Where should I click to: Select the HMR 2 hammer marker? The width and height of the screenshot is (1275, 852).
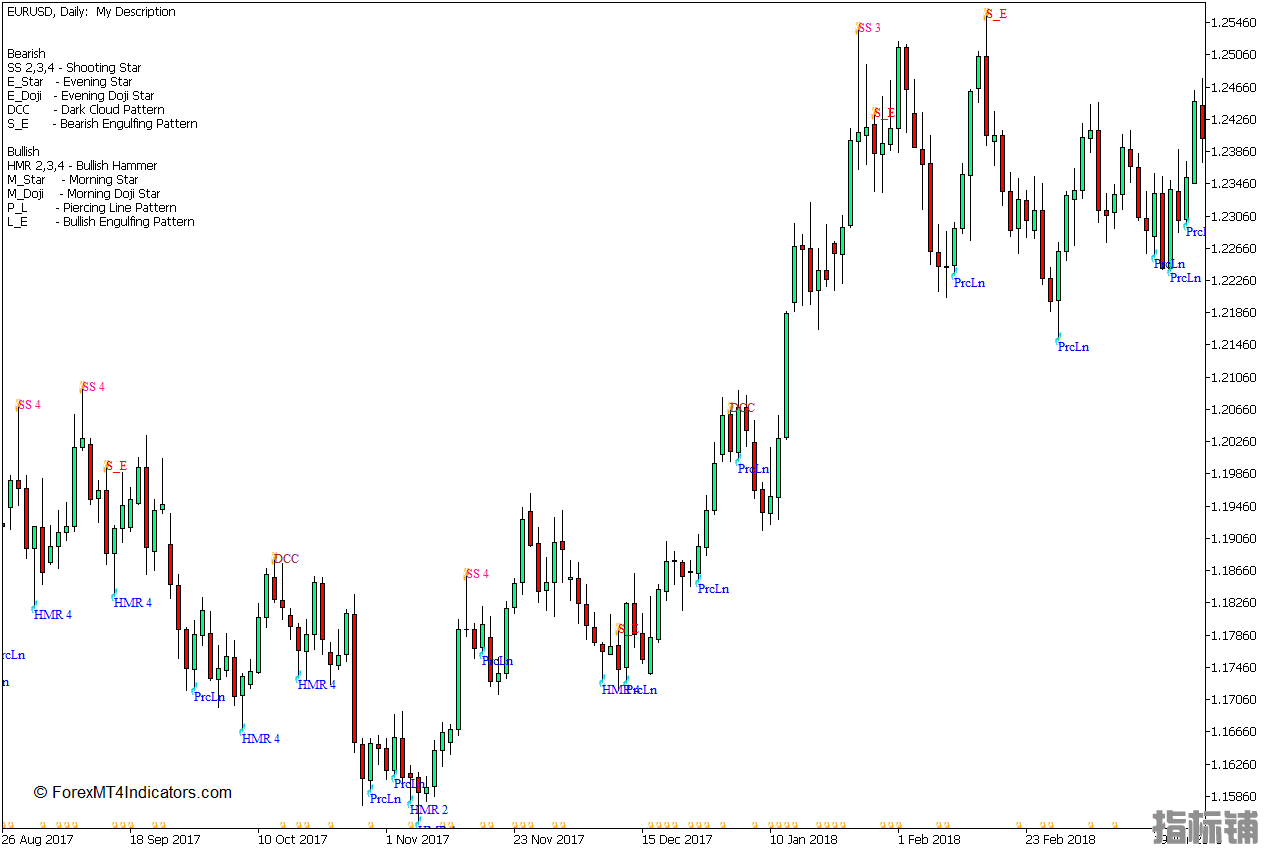429,810
